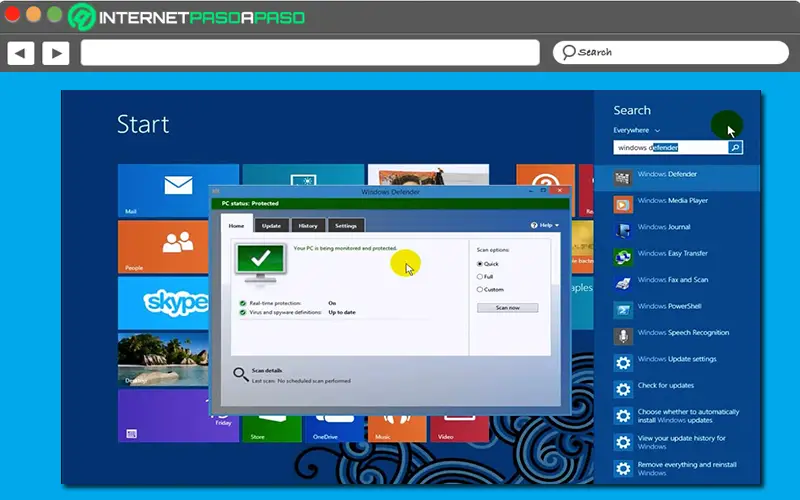Open Windows Easy Transfer result icon
This screenshot has width=800, height=500.
pyautogui.click(x=622, y=257)
